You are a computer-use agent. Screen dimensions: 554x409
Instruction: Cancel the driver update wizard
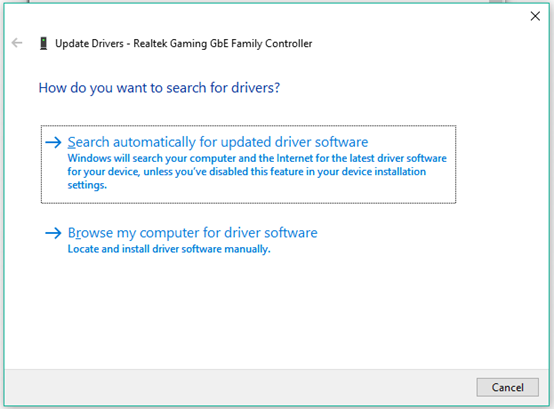pyautogui.click(x=507, y=387)
